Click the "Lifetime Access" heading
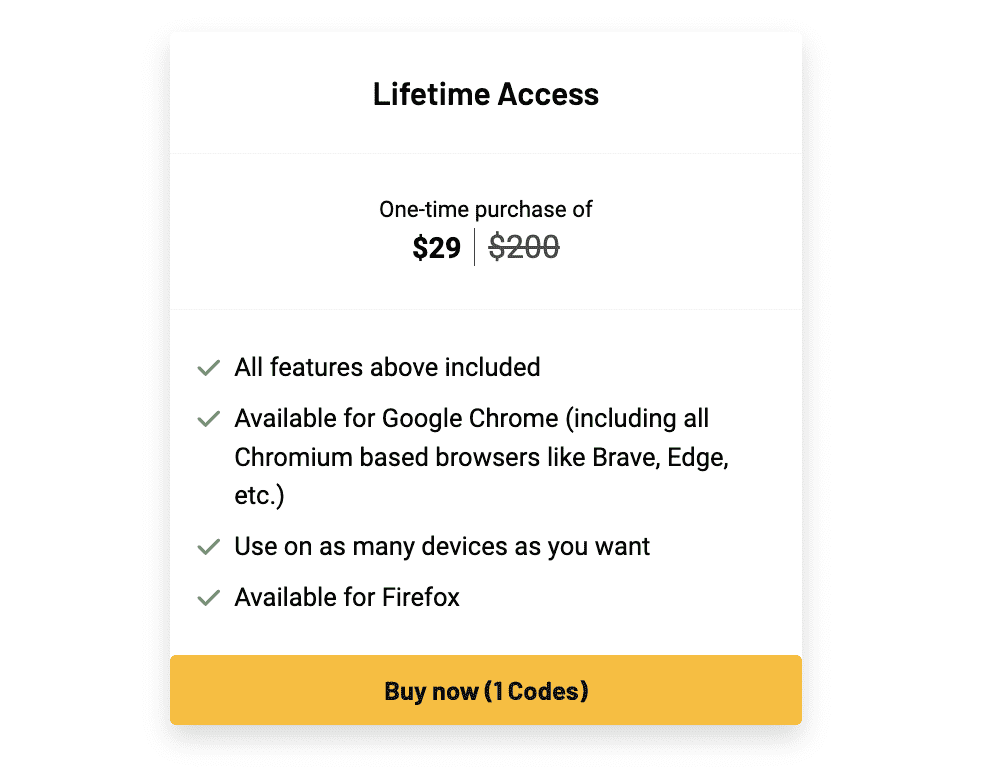This screenshot has height=776, width=986. pos(486,94)
